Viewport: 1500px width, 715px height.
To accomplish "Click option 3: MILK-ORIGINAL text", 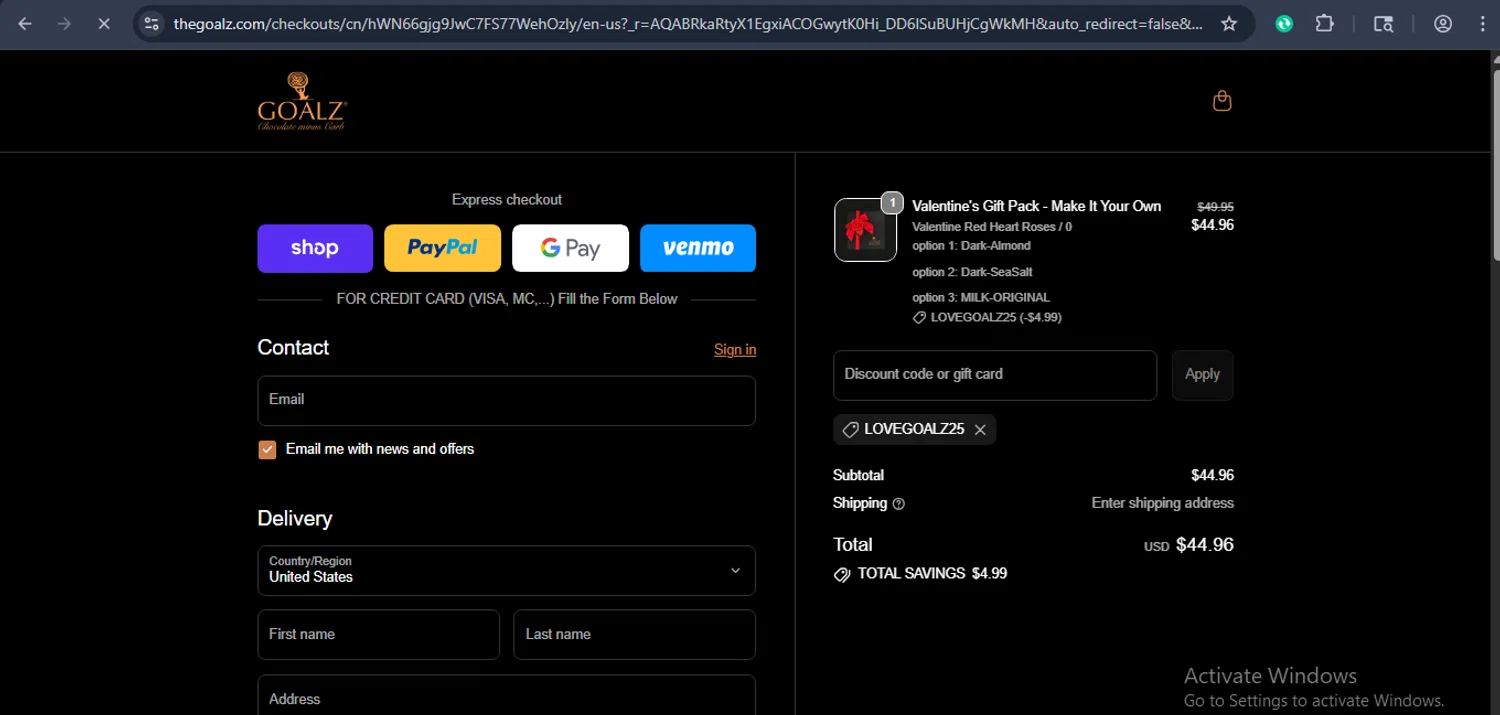I will 981,298.
